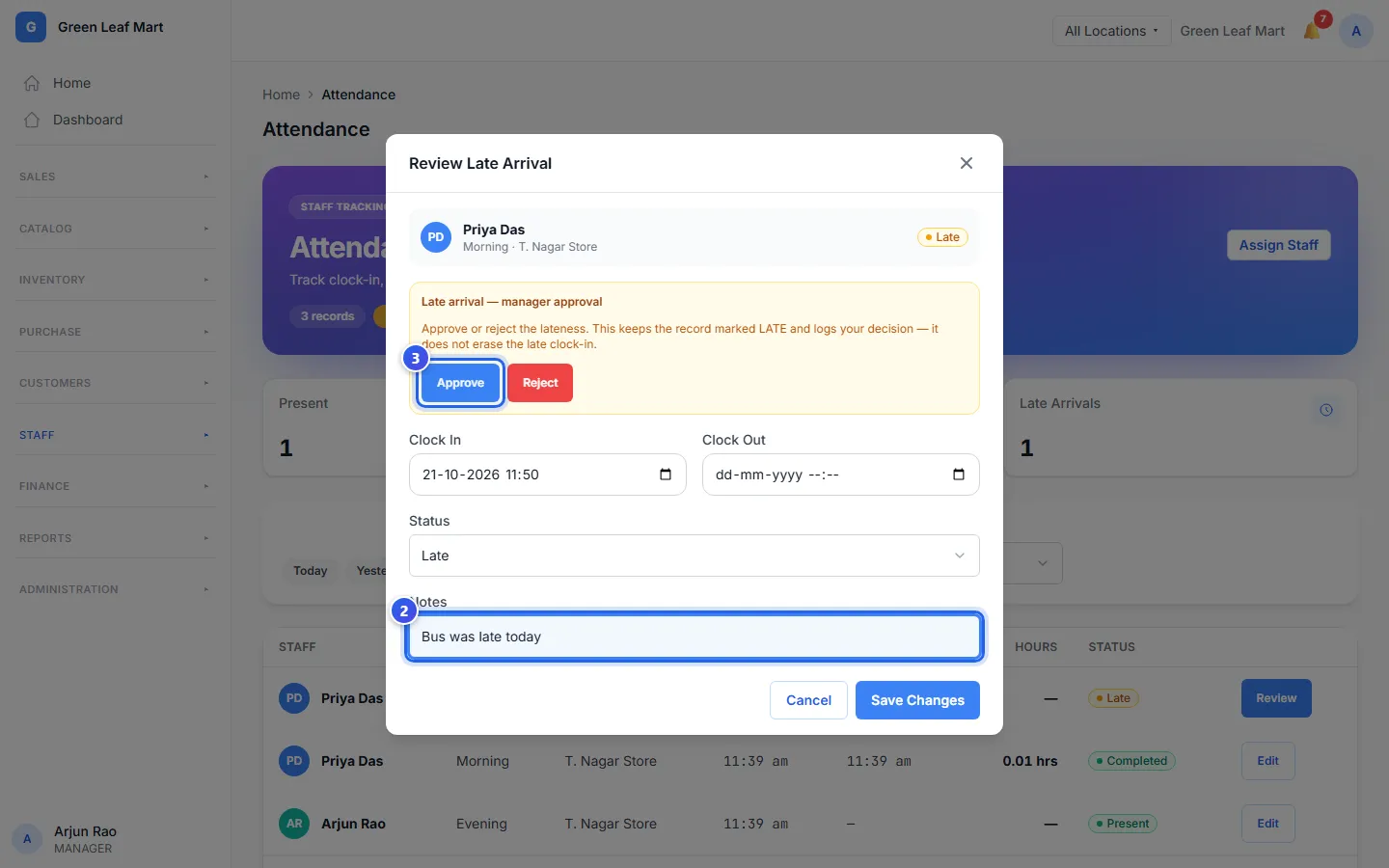
Task: Open the Status dropdown set to Late
Action: [x=694, y=556]
